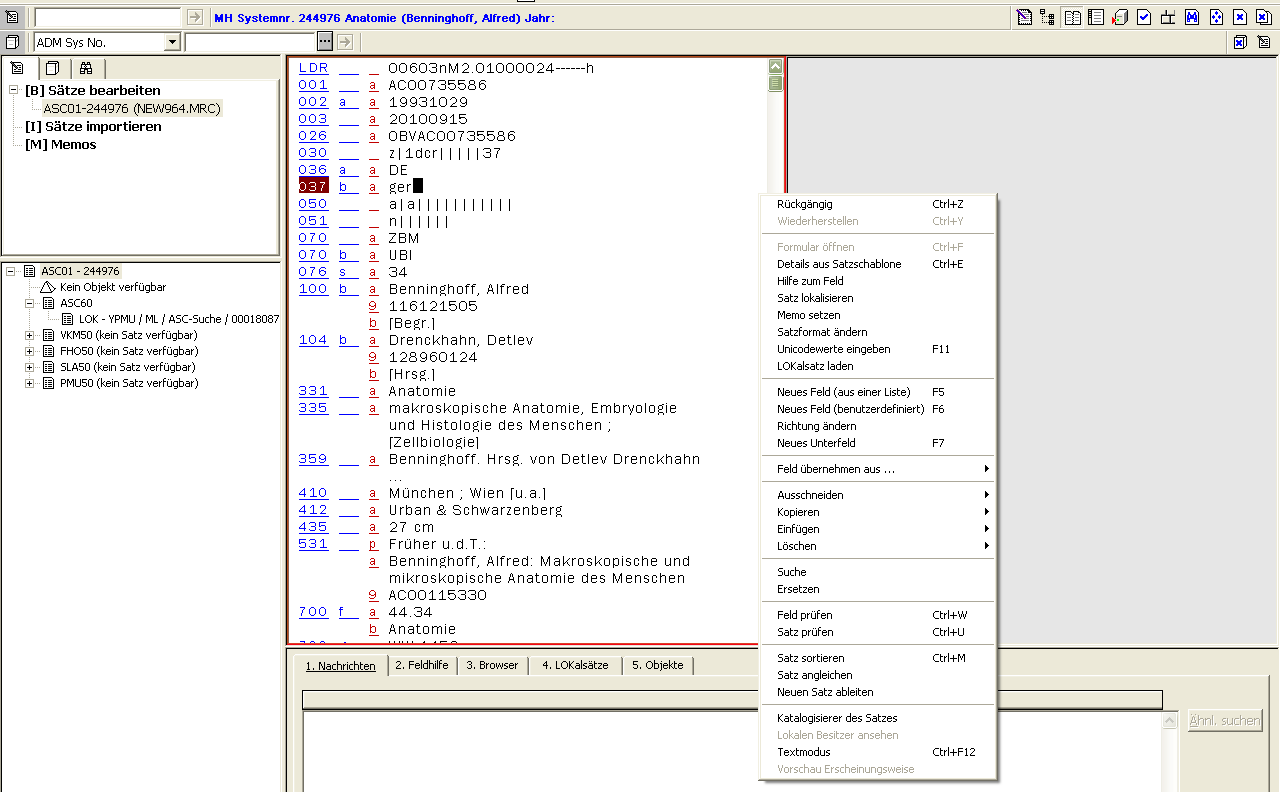
Task: Click the close all records stacked X icon
Action: tap(1264, 17)
